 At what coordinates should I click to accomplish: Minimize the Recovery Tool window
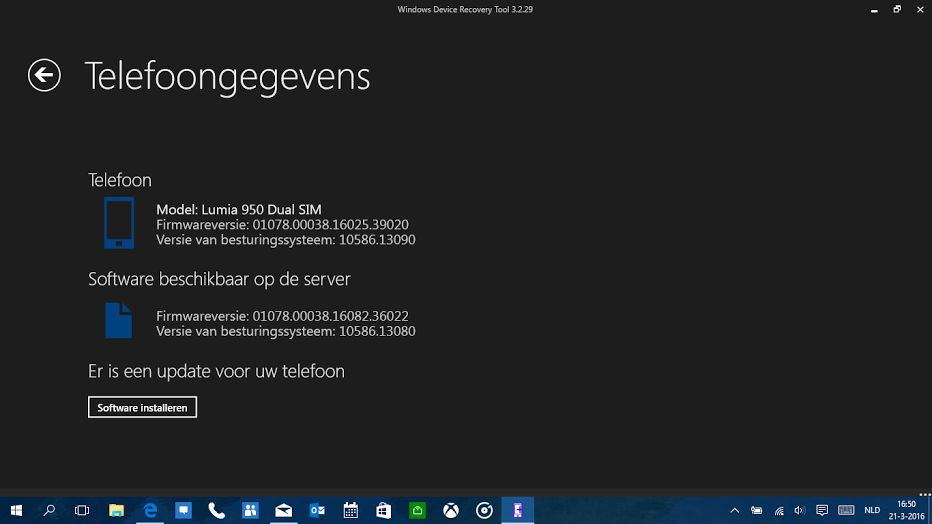click(874, 10)
